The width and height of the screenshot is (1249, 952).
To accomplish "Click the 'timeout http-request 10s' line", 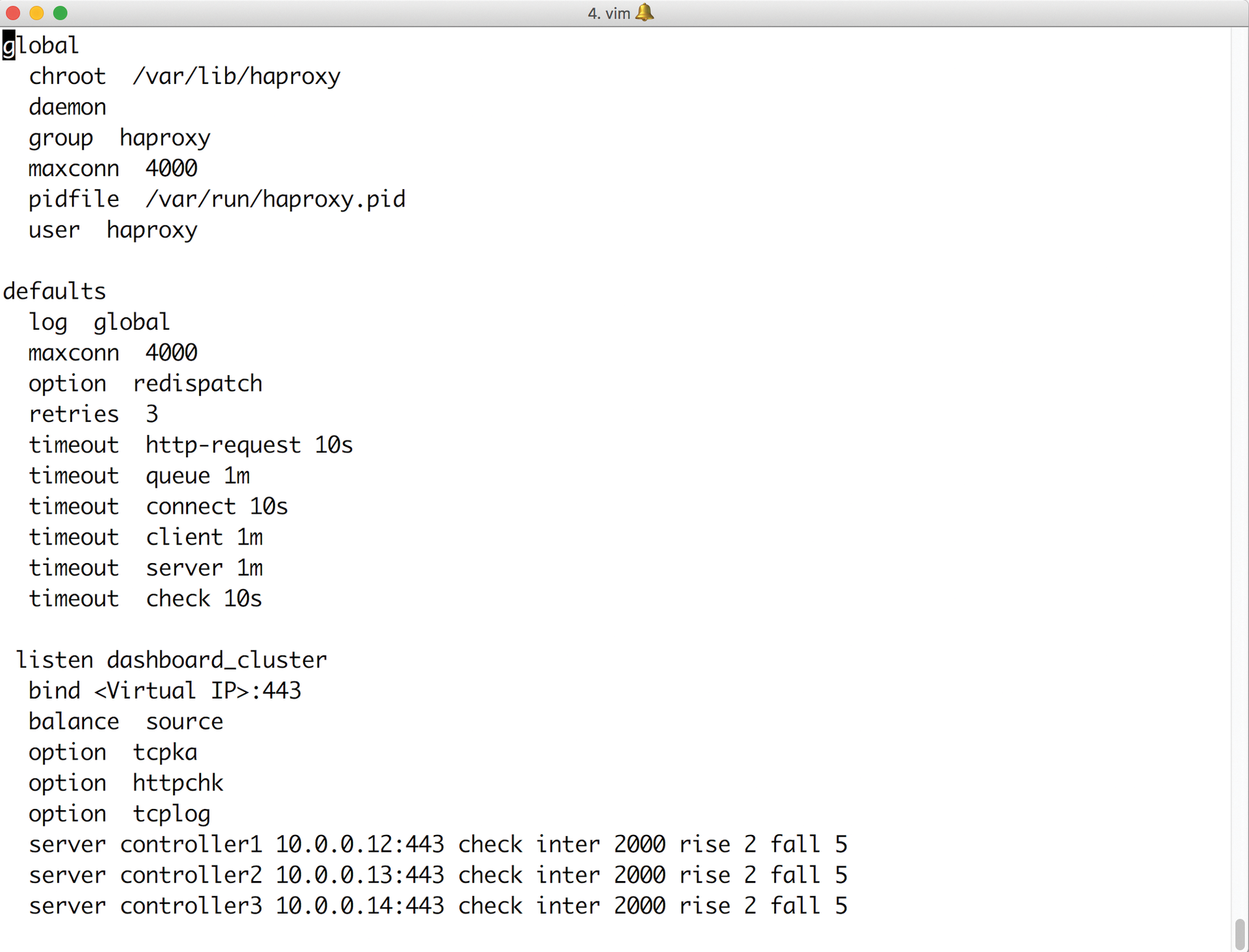I will point(191,445).
